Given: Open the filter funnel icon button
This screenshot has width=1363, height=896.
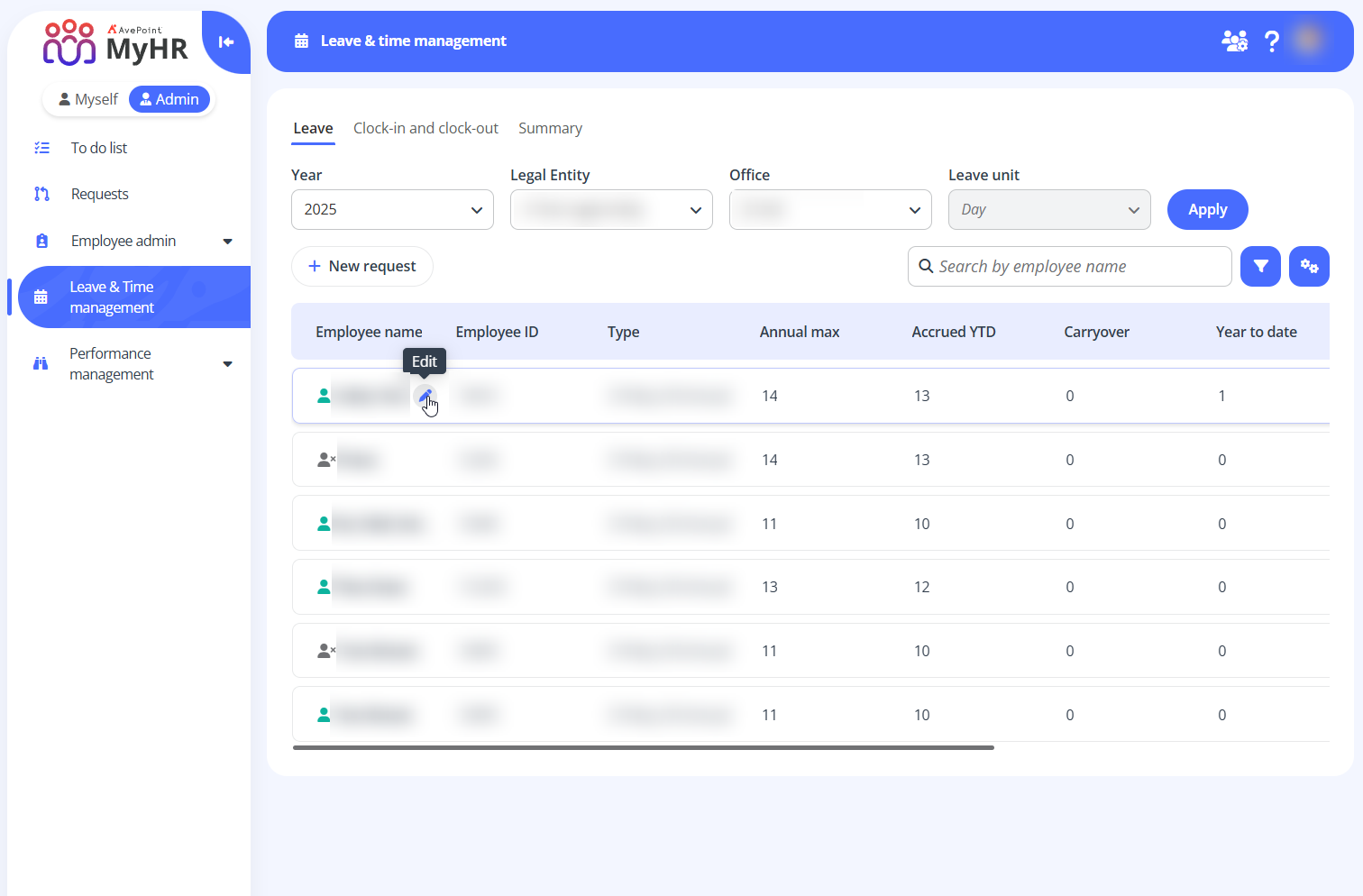Looking at the screenshot, I should tap(1260, 266).
